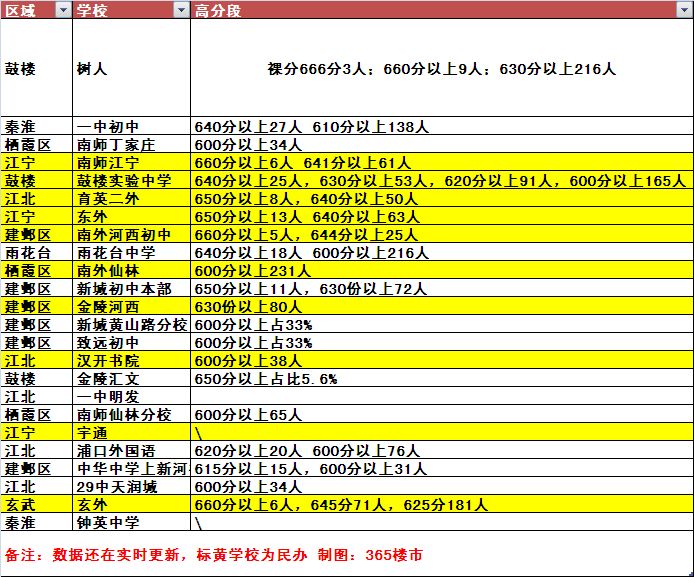Click the 裸分666分3人 score cell

[x=442, y=68]
